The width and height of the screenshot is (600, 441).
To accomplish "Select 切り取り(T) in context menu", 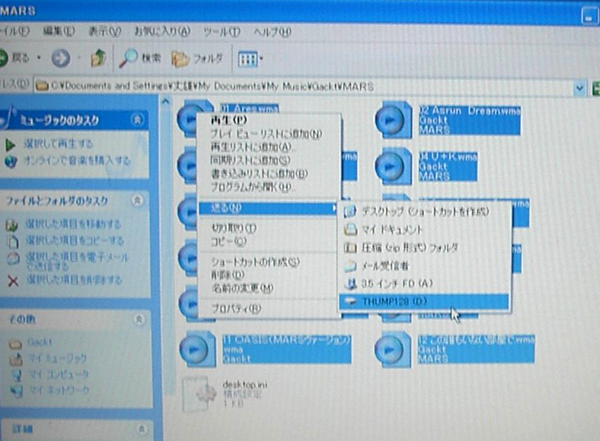I will (267, 229).
